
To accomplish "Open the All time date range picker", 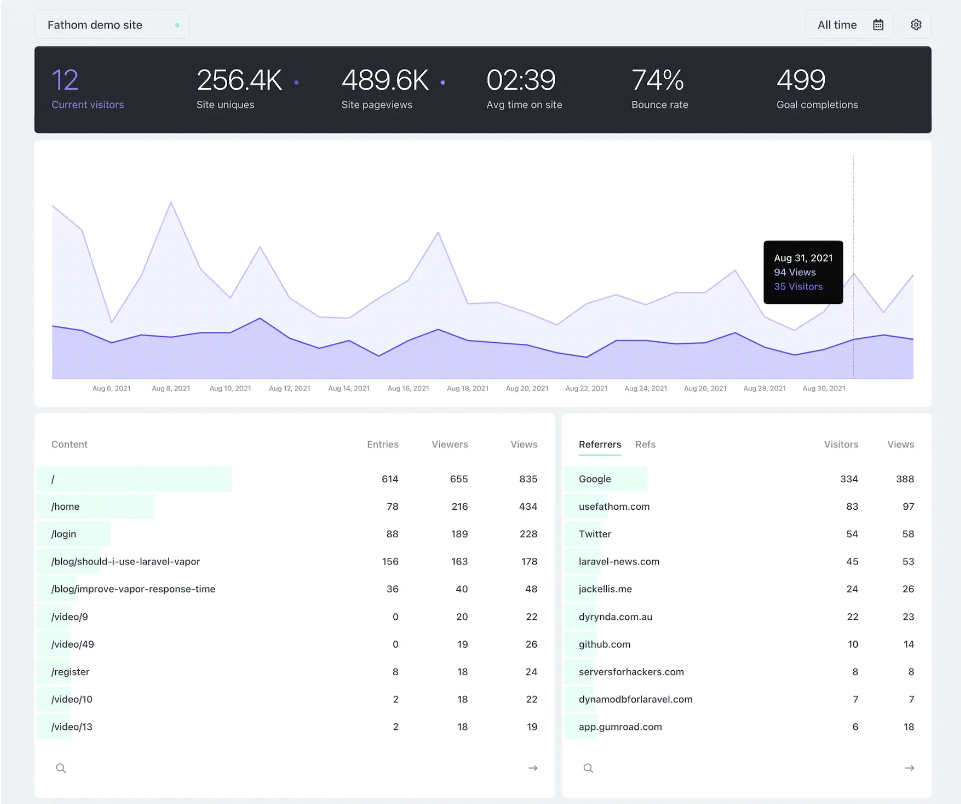I will pos(836,24).
